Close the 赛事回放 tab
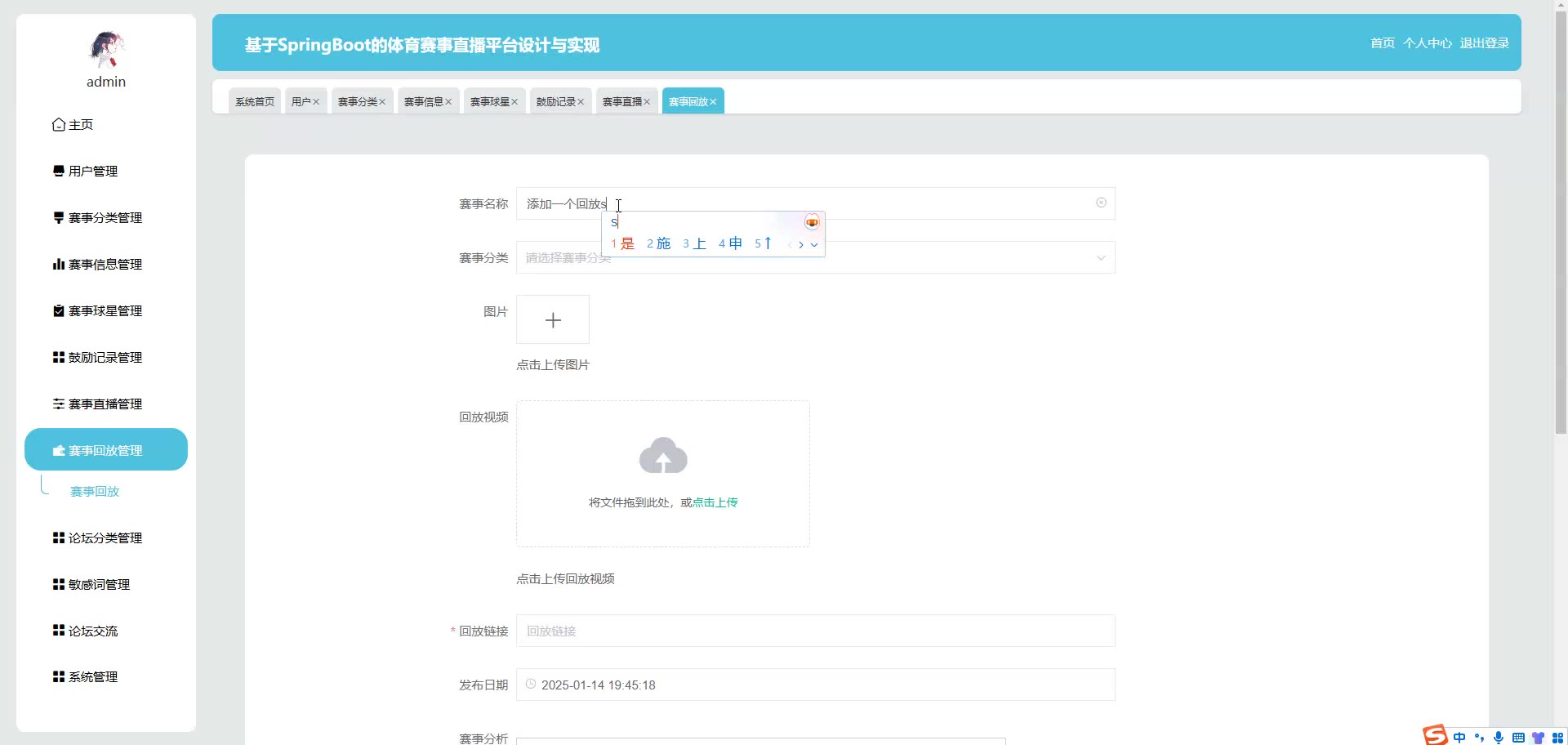The height and width of the screenshot is (745, 1568). click(x=713, y=102)
